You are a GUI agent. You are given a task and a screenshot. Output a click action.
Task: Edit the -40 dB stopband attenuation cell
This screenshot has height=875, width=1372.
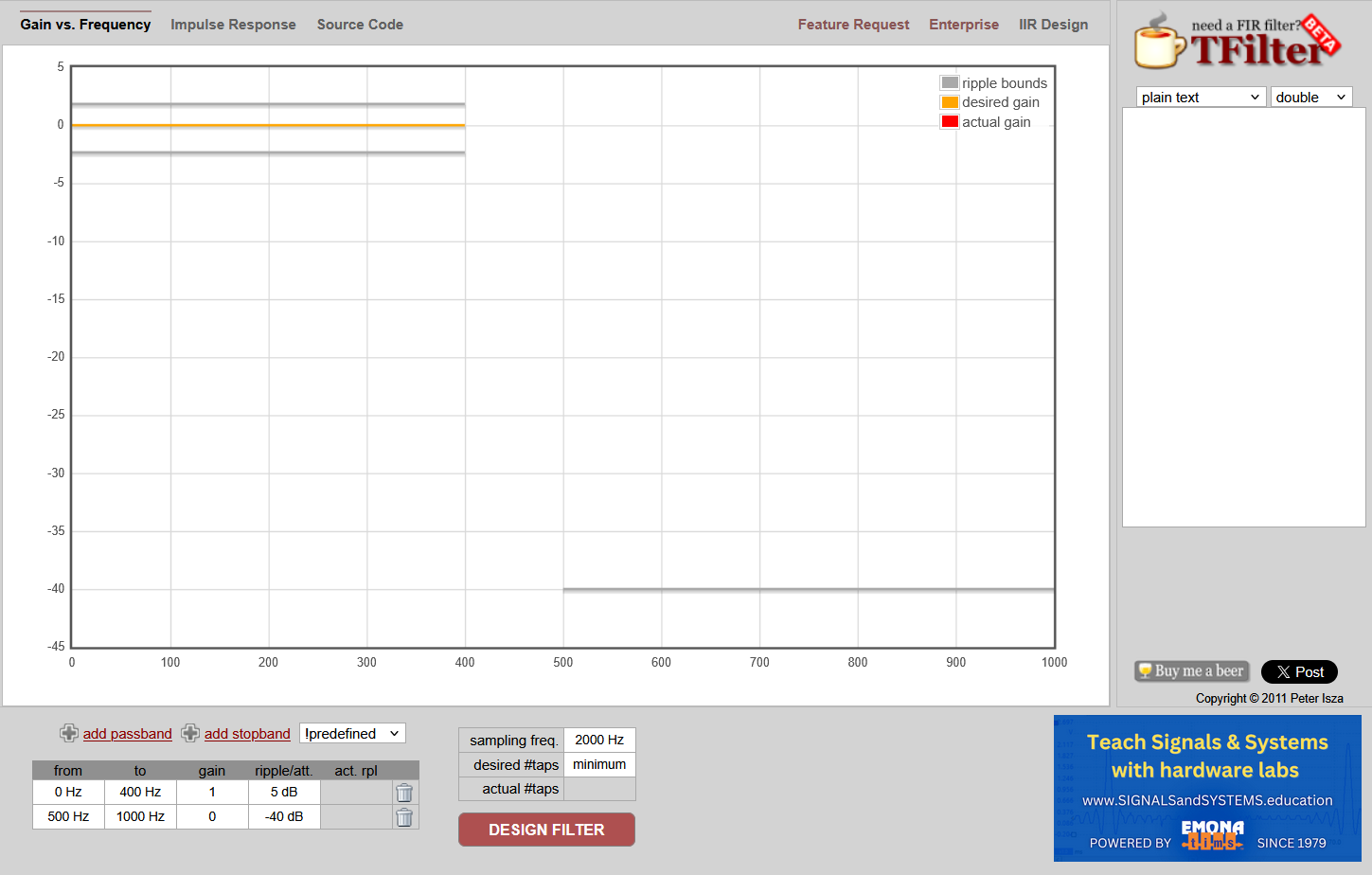point(284,816)
